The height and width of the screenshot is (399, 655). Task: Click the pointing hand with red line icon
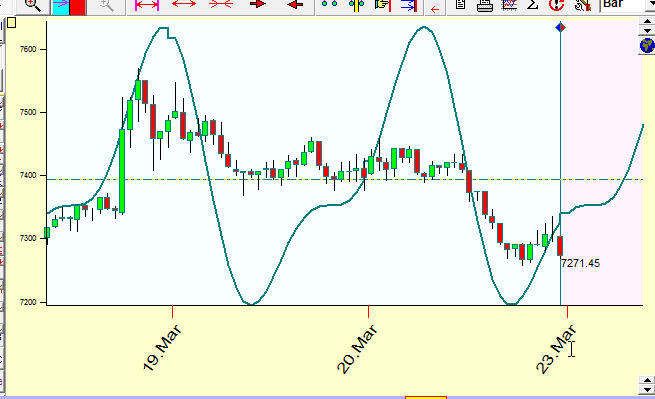(x=383, y=5)
